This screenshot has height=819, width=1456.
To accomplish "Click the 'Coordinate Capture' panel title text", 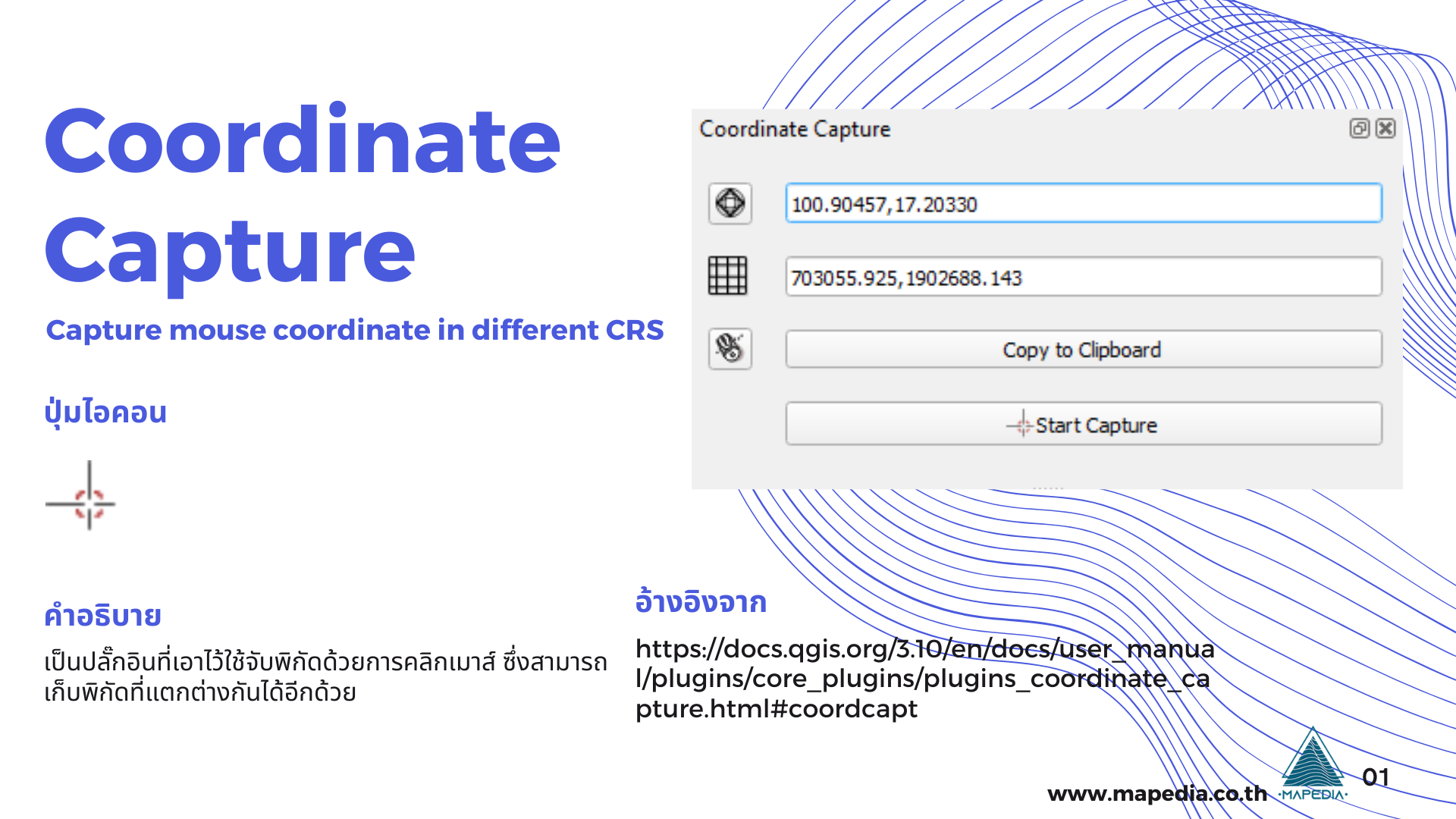I will pyautogui.click(x=795, y=129).
